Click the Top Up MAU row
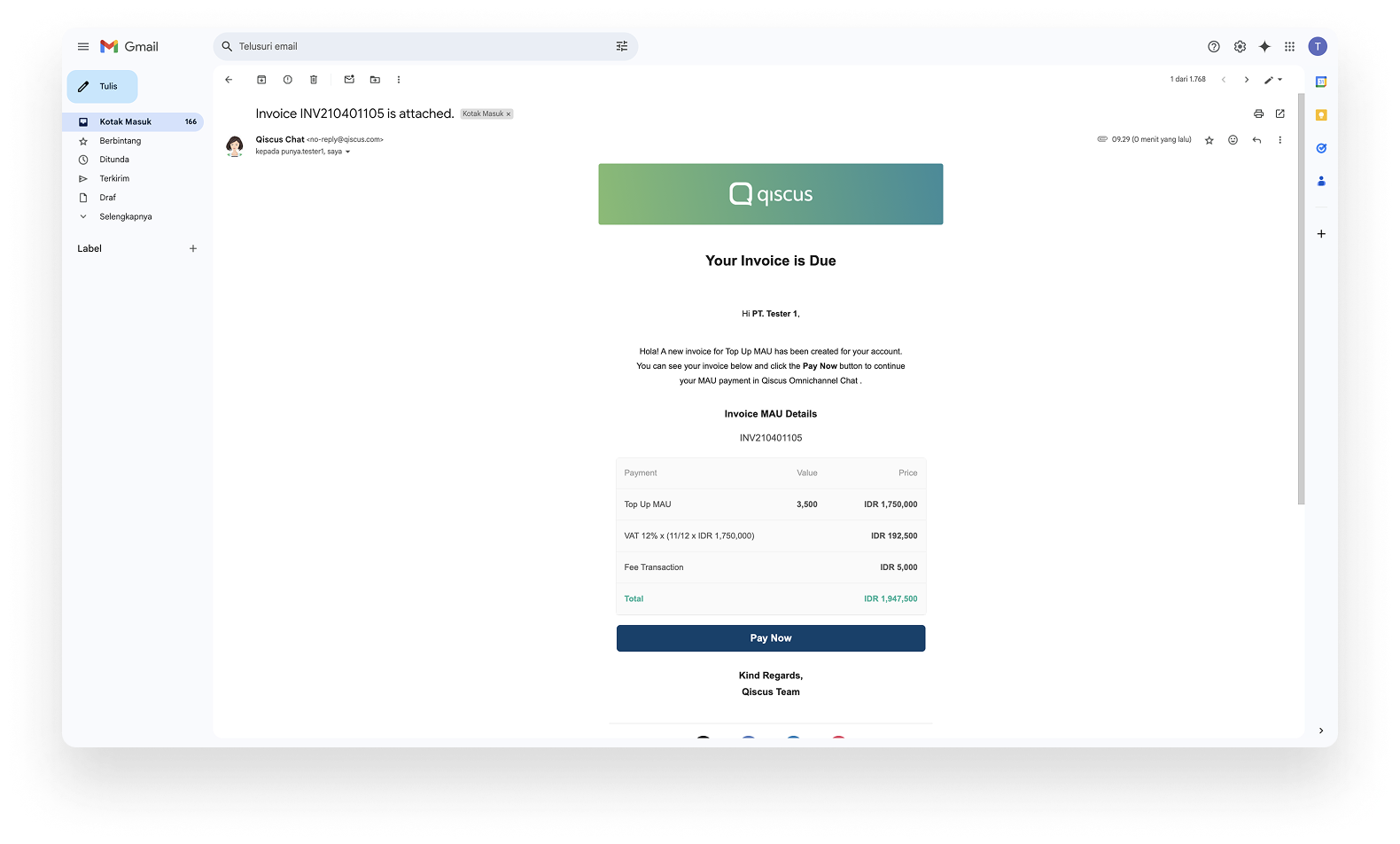Screen dimensions: 1400x844 click(x=771, y=504)
